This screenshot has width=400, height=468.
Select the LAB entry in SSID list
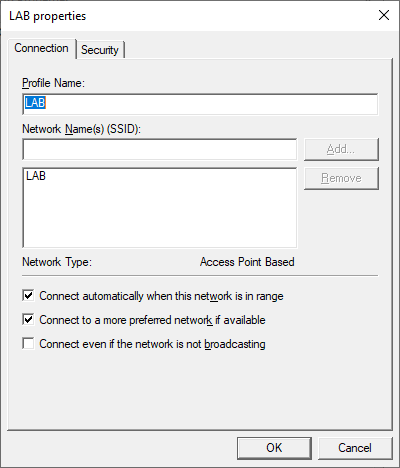[36, 176]
